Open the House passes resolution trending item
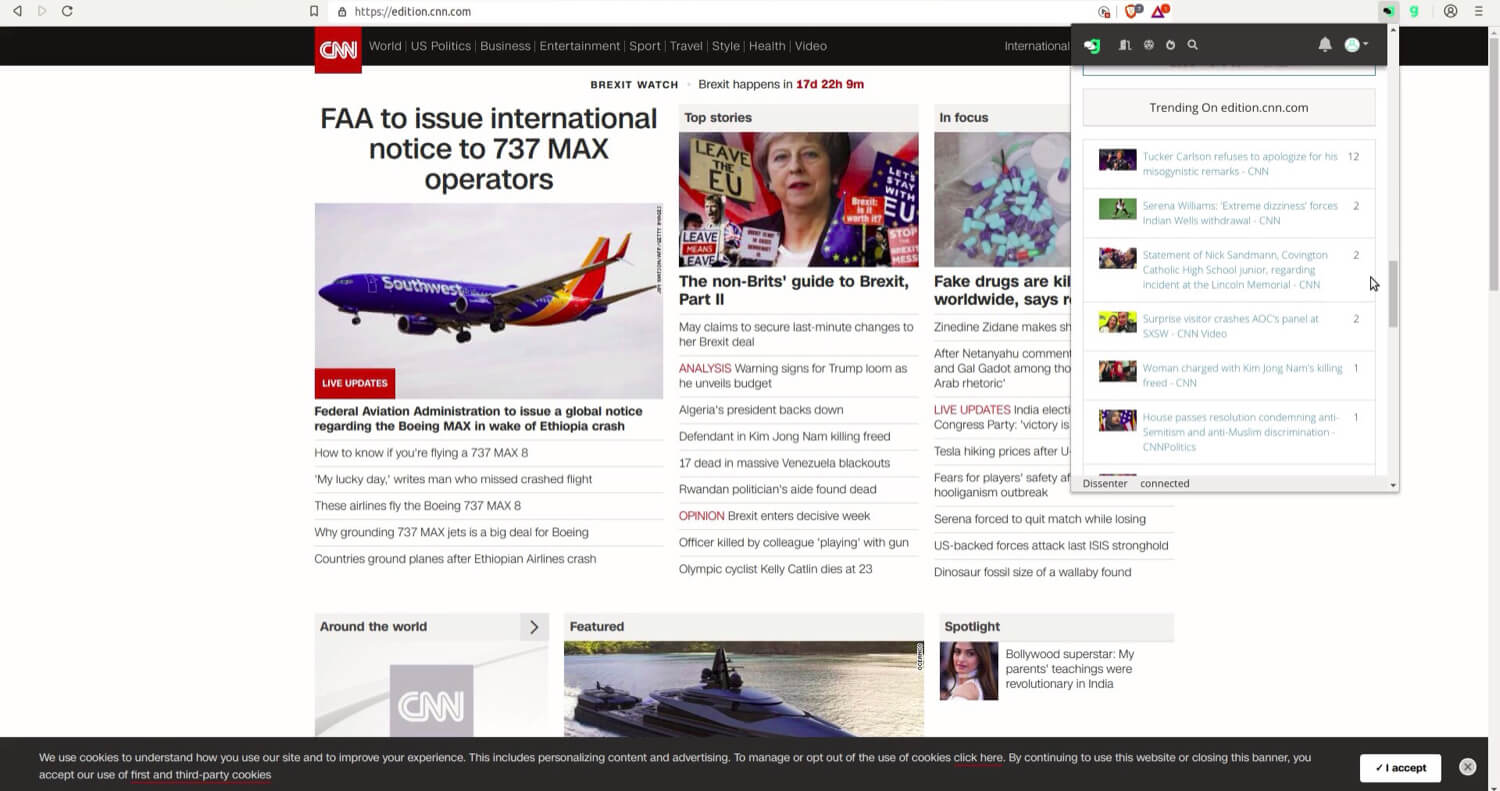1500x791 pixels. point(1241,432)
